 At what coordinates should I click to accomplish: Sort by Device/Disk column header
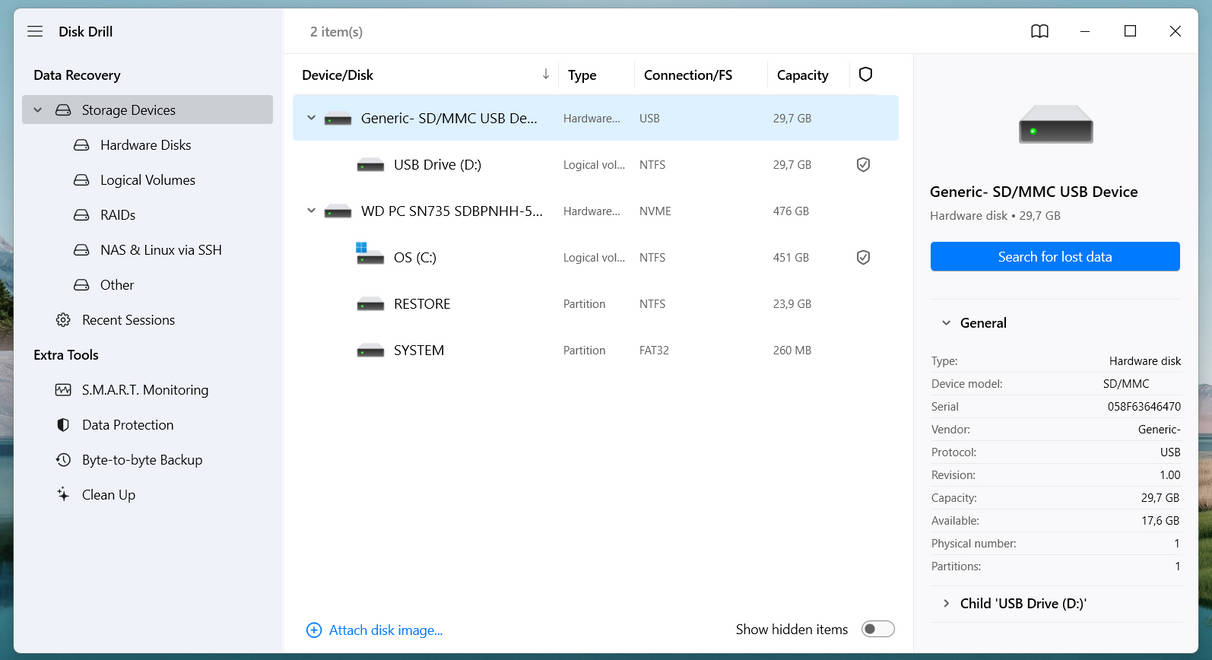tap(337, 75)
